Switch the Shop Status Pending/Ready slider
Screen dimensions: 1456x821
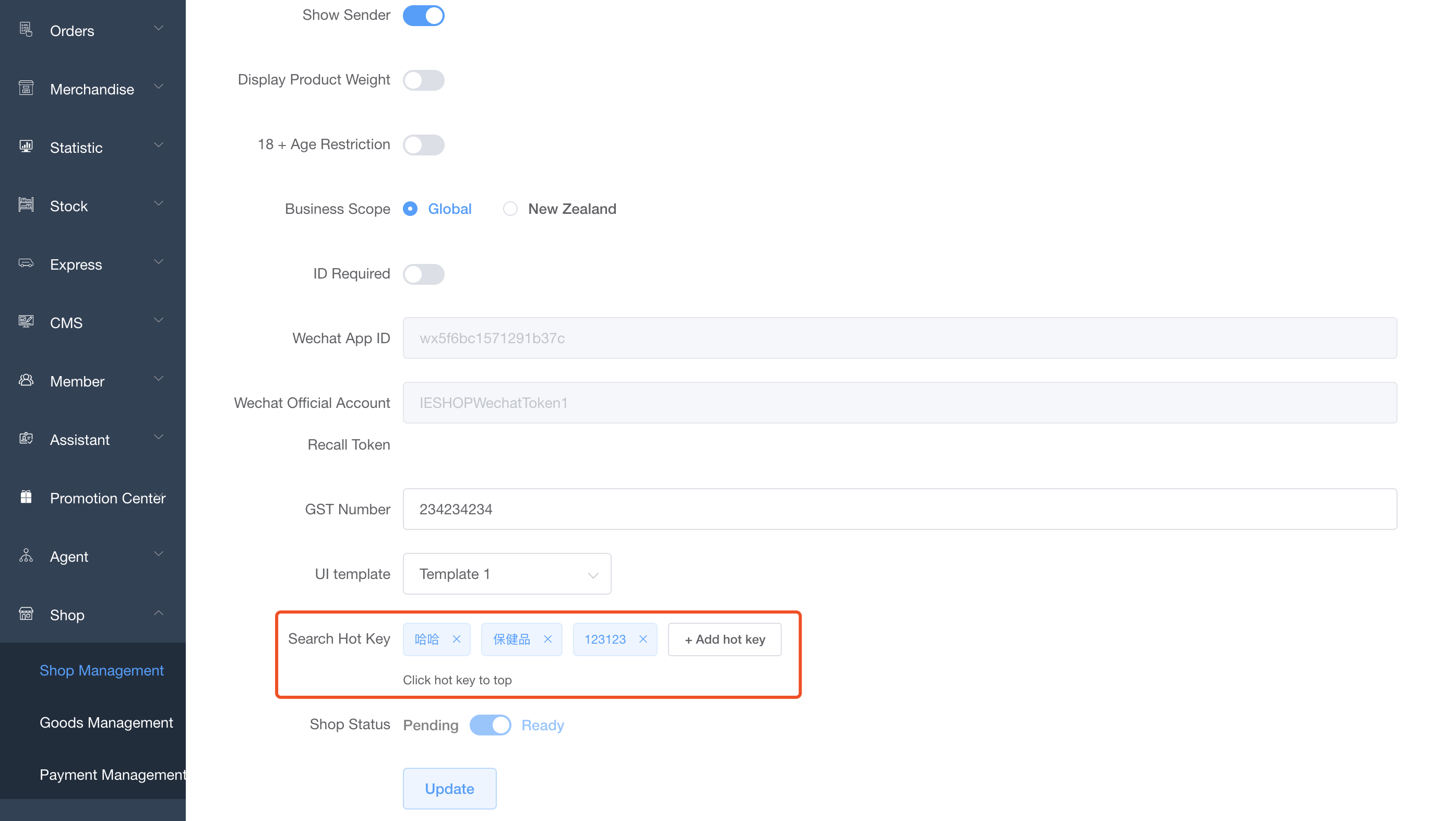coord(490,725)
